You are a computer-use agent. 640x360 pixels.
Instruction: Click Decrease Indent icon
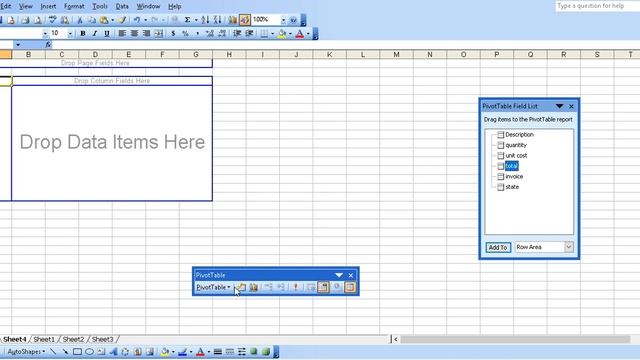pyautogui.click(x=237, y=33)
